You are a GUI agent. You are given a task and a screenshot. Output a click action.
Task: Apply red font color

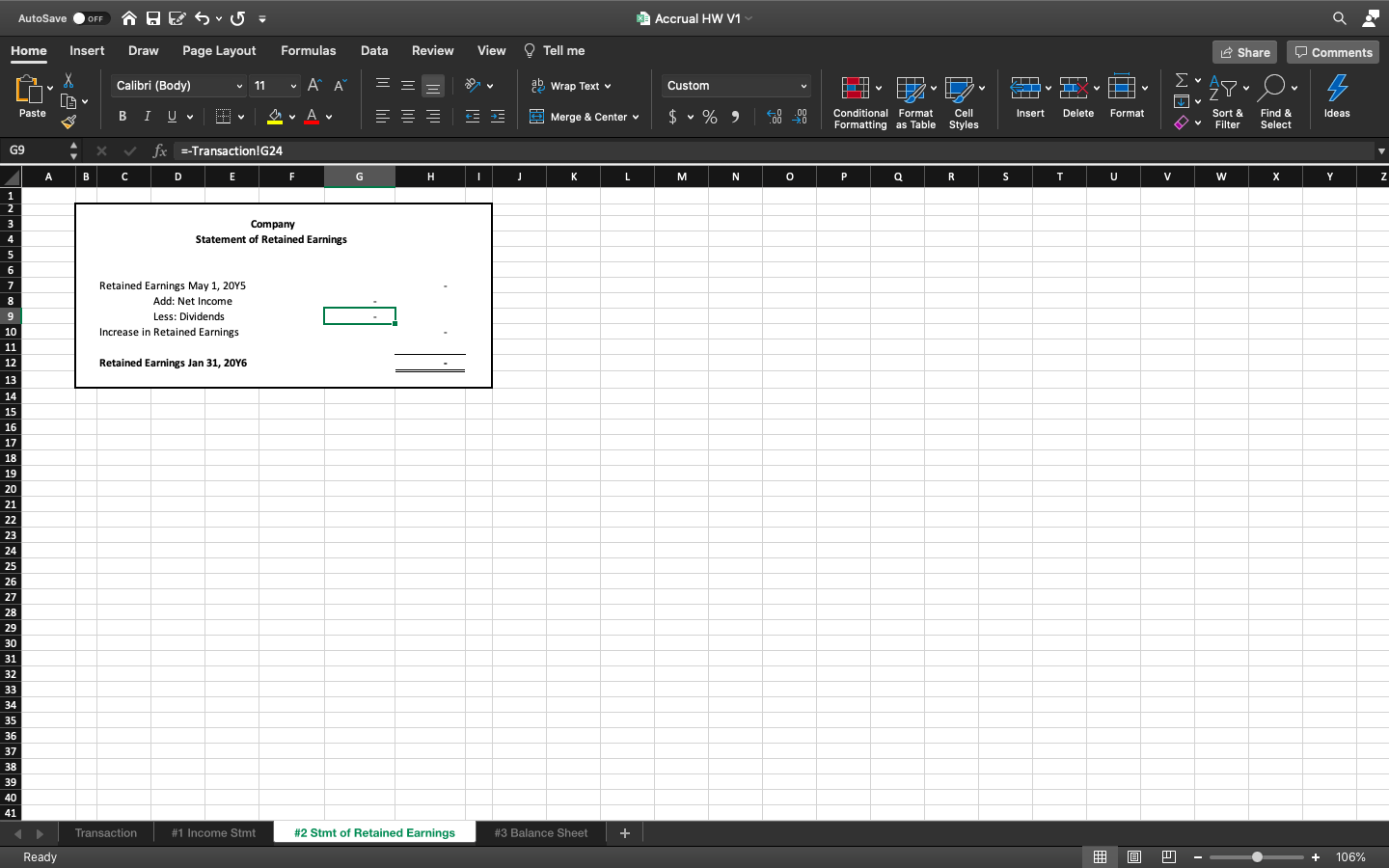pos(312,117)
